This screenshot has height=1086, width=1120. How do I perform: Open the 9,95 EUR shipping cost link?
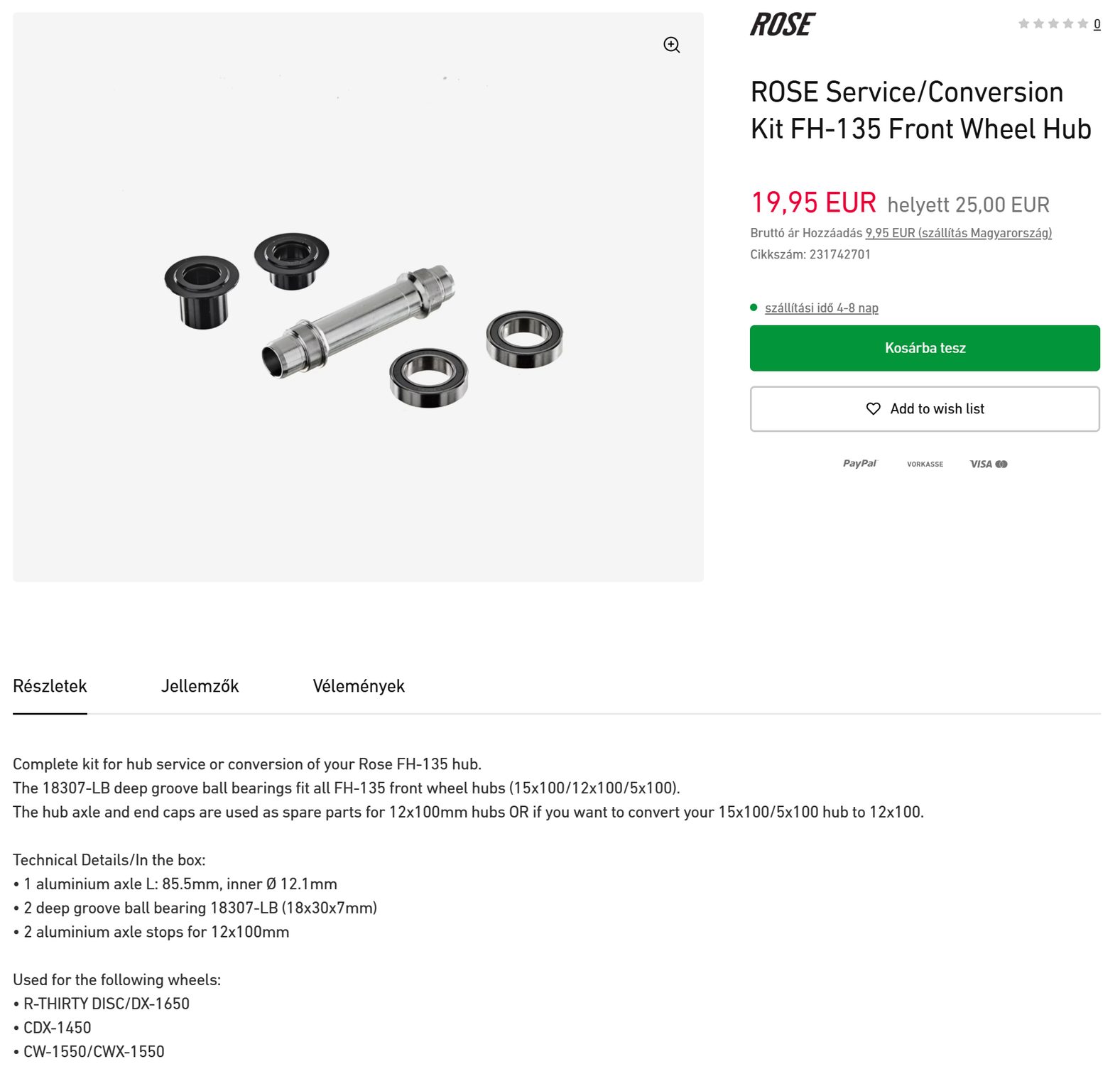point(958,233)
